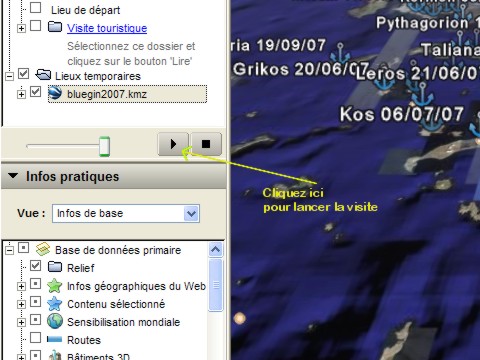480x360 pixels.
Task: Open the Visite touristique link
Action: click(107, 28)
